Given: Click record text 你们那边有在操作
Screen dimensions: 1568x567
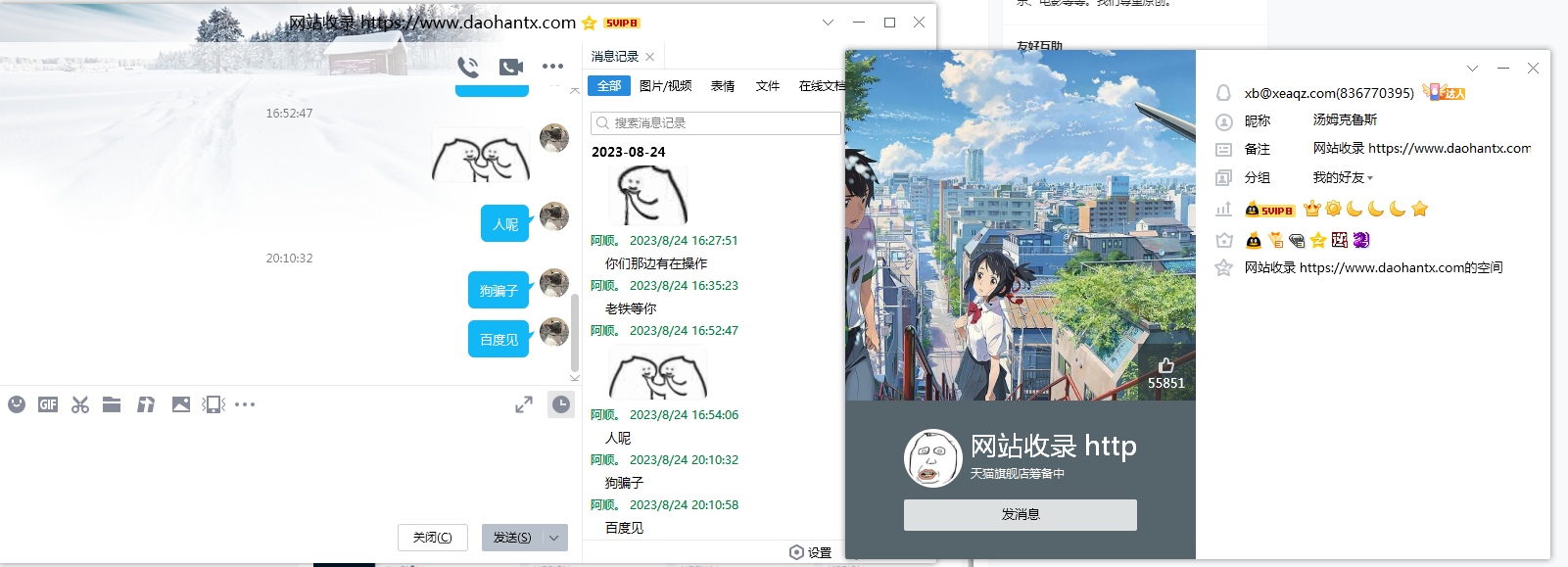Looking at the screenshot, I should click(656, 263).
